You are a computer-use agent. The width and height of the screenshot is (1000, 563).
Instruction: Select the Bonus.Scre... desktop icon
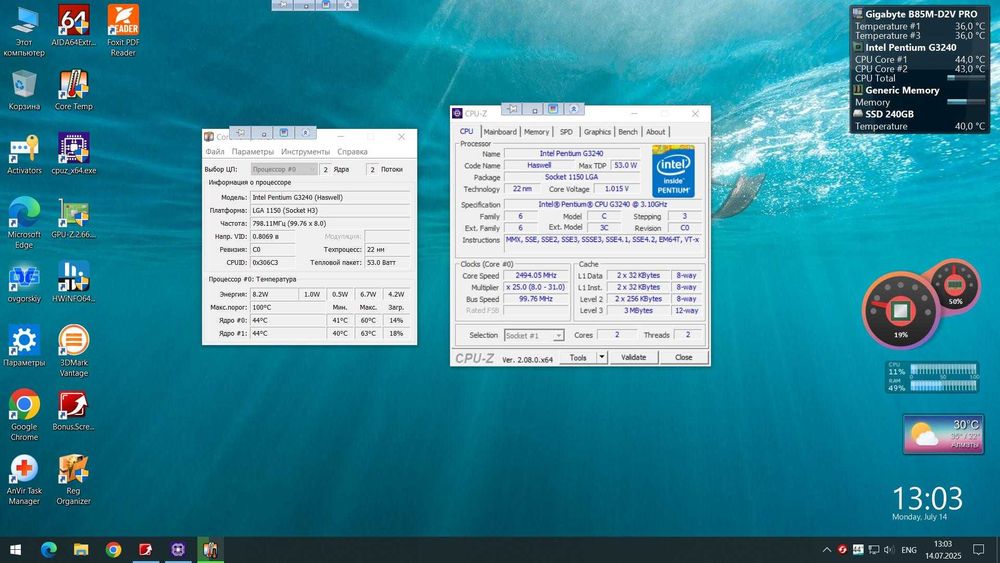coord(73,411)
